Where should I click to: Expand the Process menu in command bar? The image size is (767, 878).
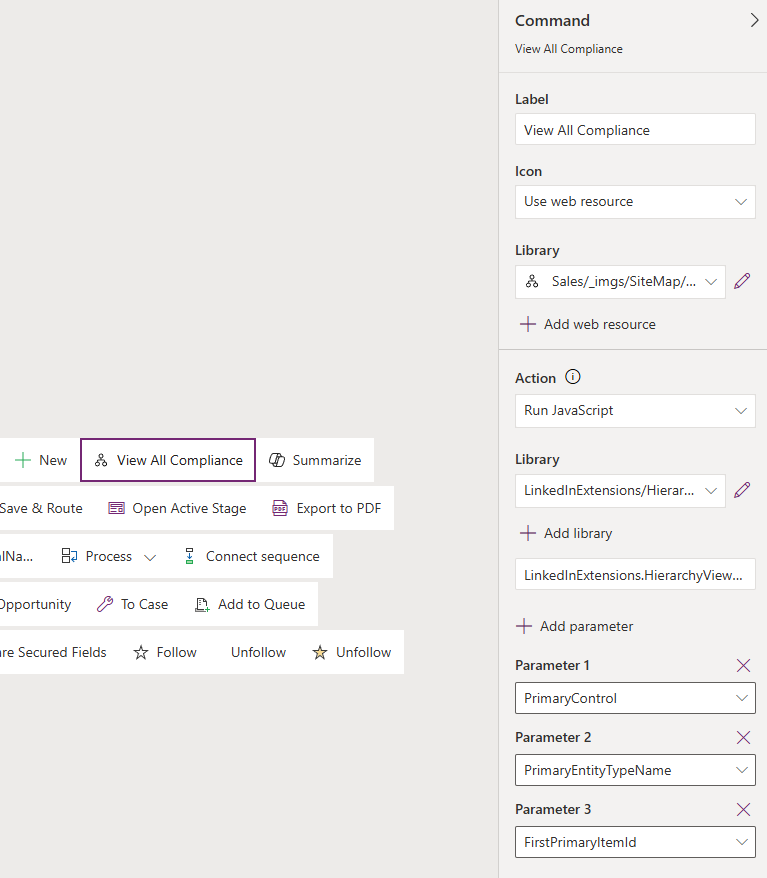pyautogui.click(x=109, y=556)
